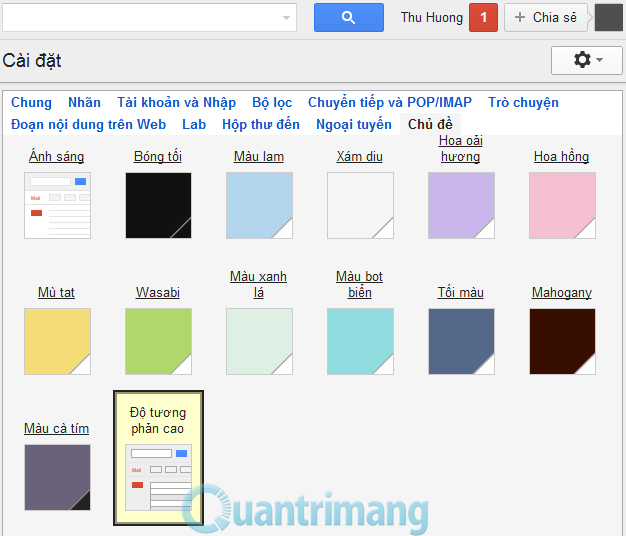Apply the green Wasabi theme swatch
The height and width of the screenshot is (536, 626).
158,341
